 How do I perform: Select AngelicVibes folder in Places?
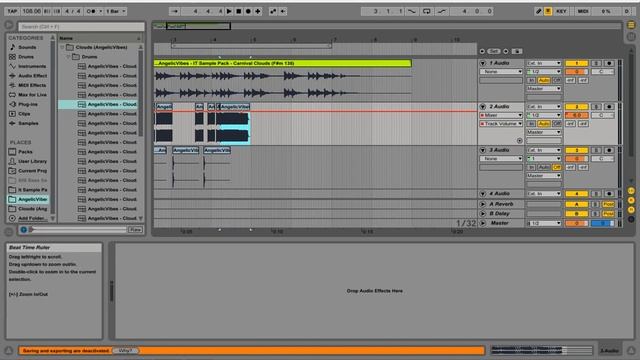point(28,200)
